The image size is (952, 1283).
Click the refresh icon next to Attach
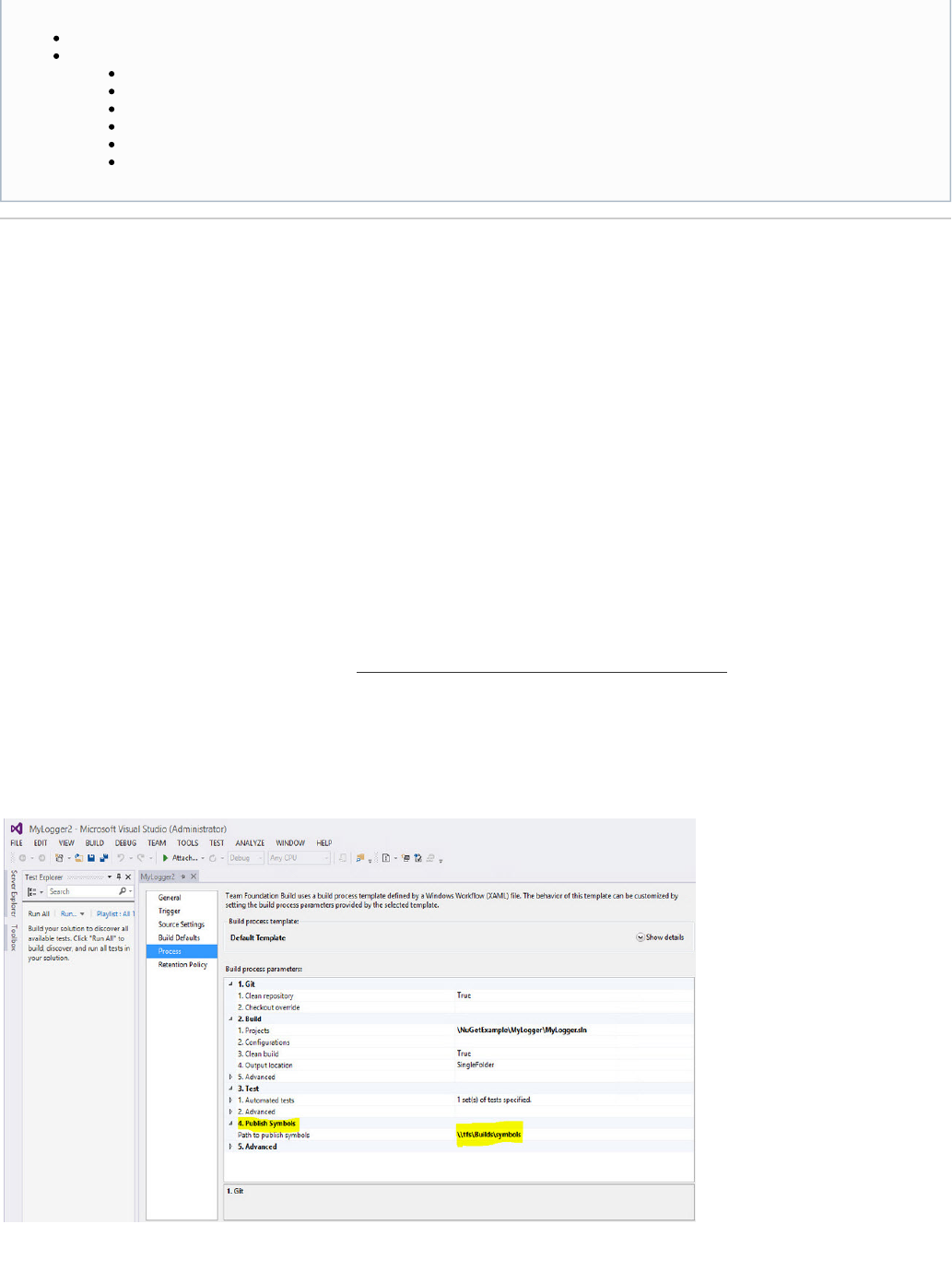pos(213,858)
